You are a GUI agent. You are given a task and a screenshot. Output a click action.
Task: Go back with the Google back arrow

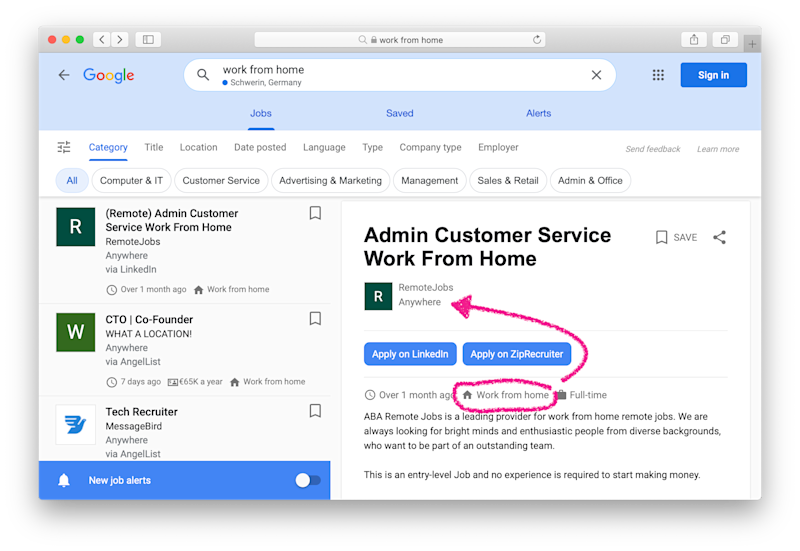tap(64, 75)
